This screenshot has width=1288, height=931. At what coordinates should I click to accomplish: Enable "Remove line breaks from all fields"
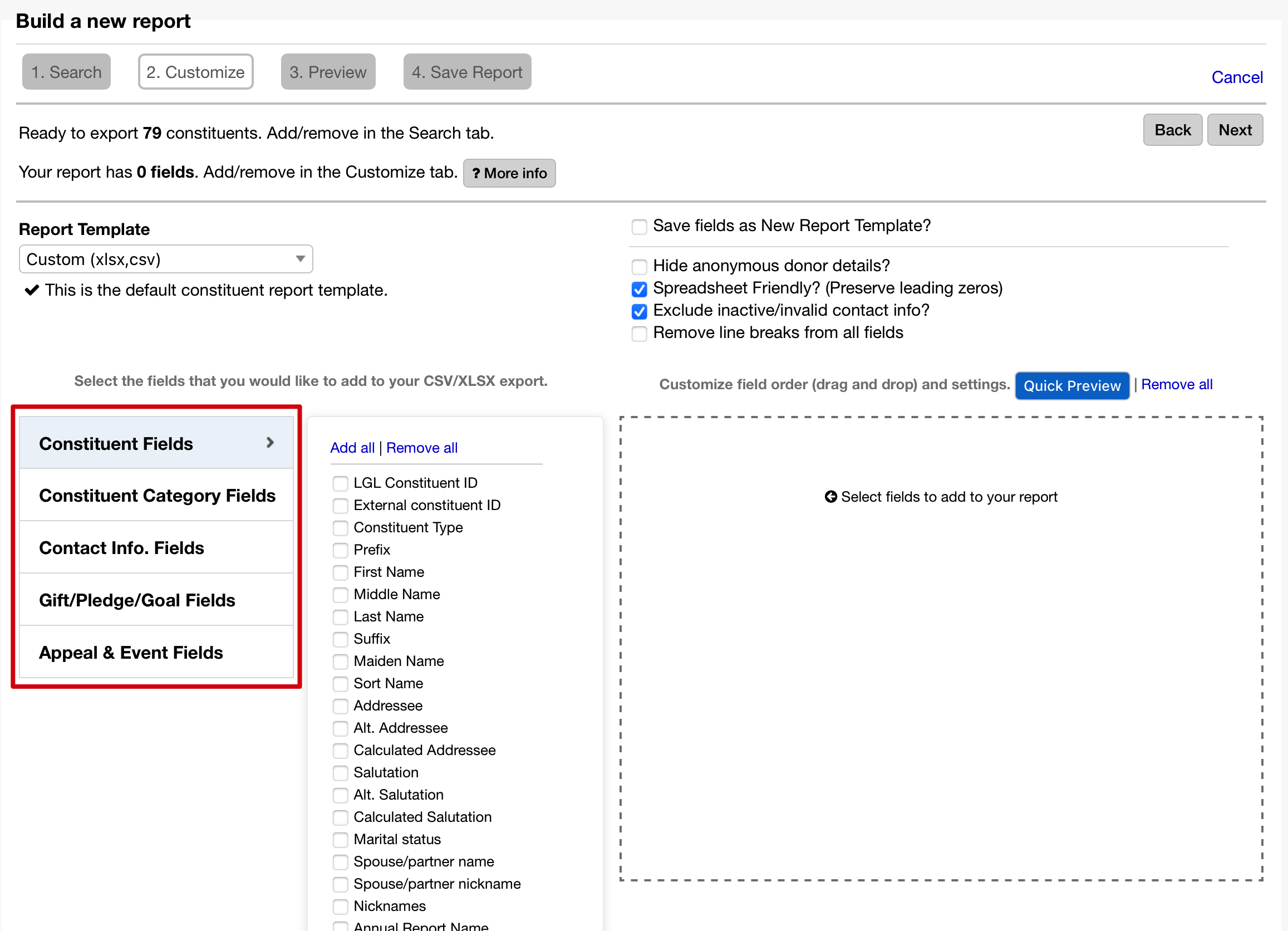pos(640,334)
